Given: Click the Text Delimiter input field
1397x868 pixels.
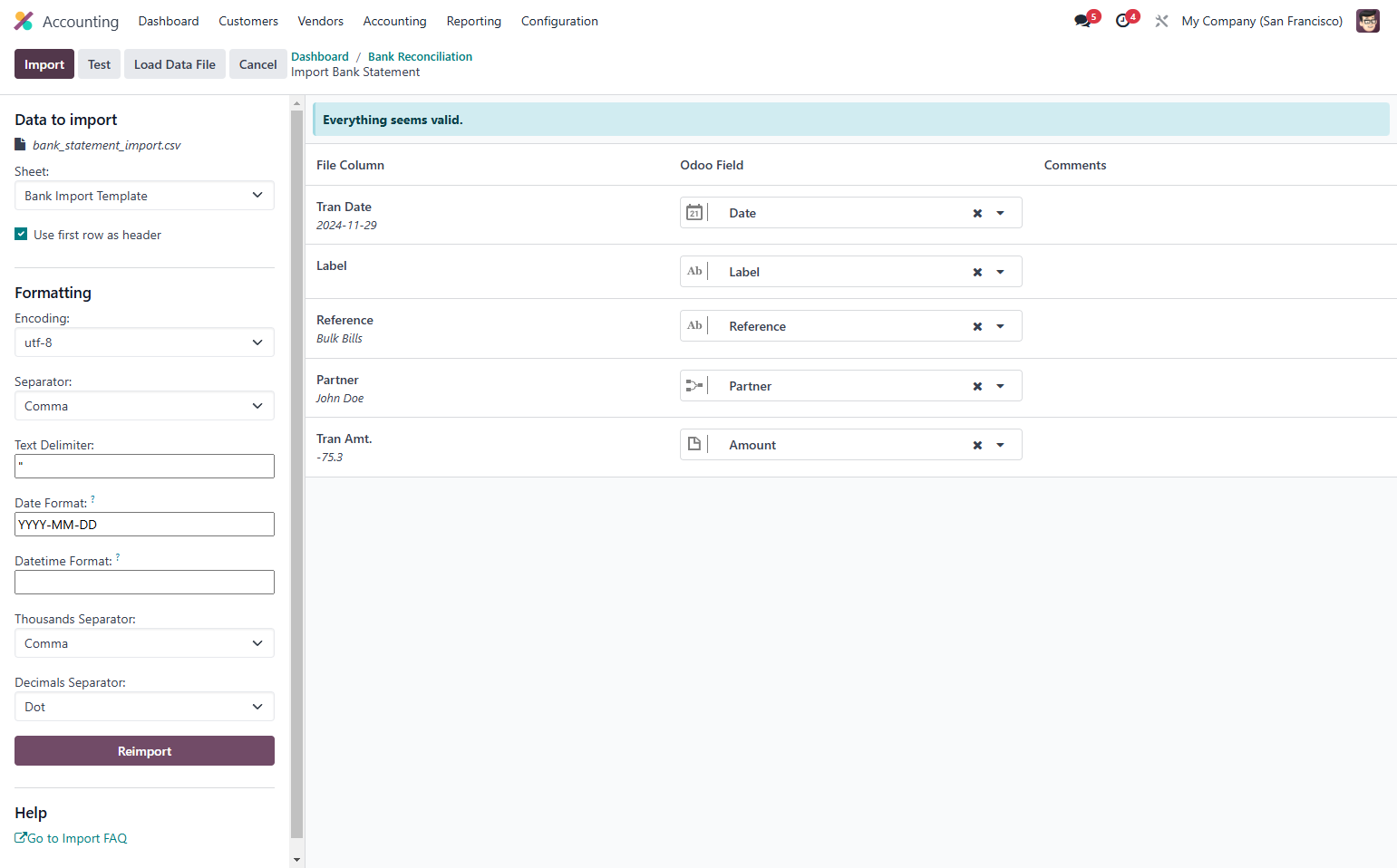Looking at the screenshot, I should click(x=144, y=467).
